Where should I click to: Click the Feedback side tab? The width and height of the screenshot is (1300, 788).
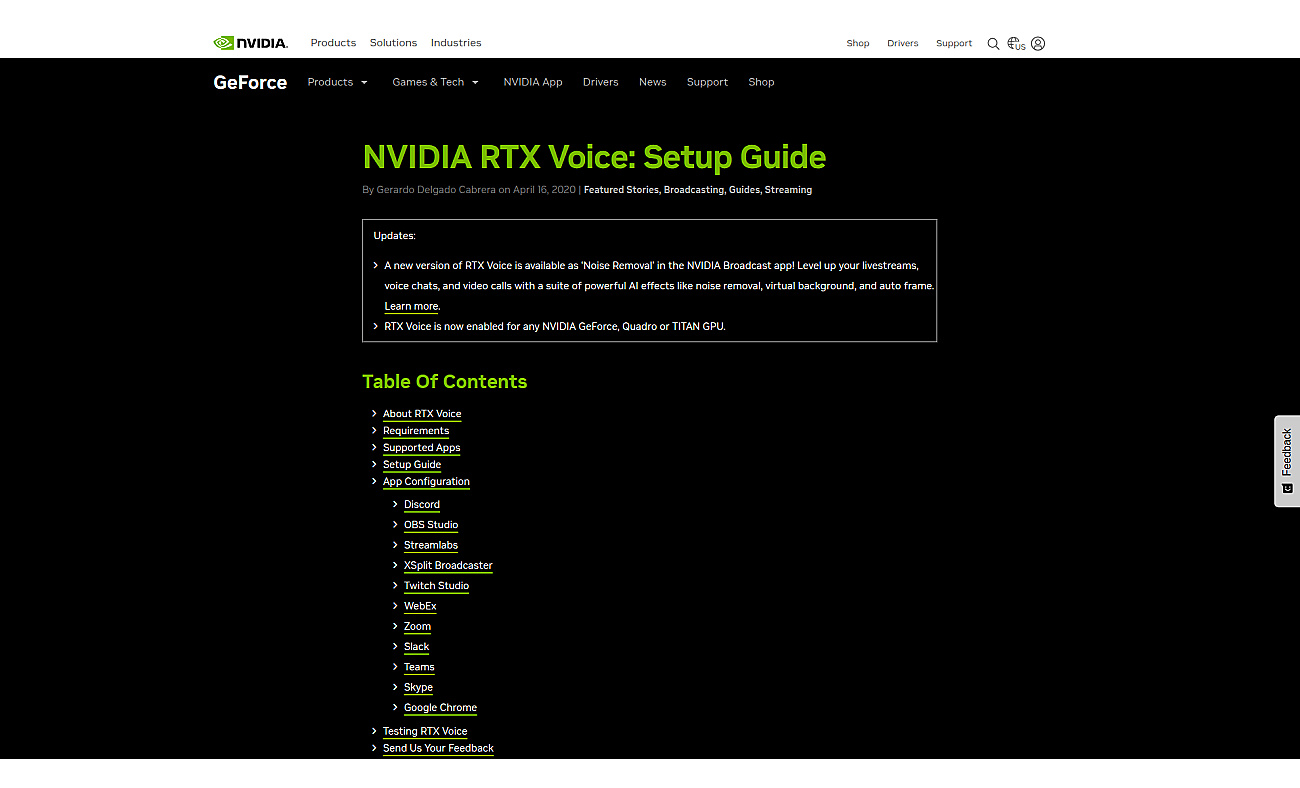(1287, 461)
